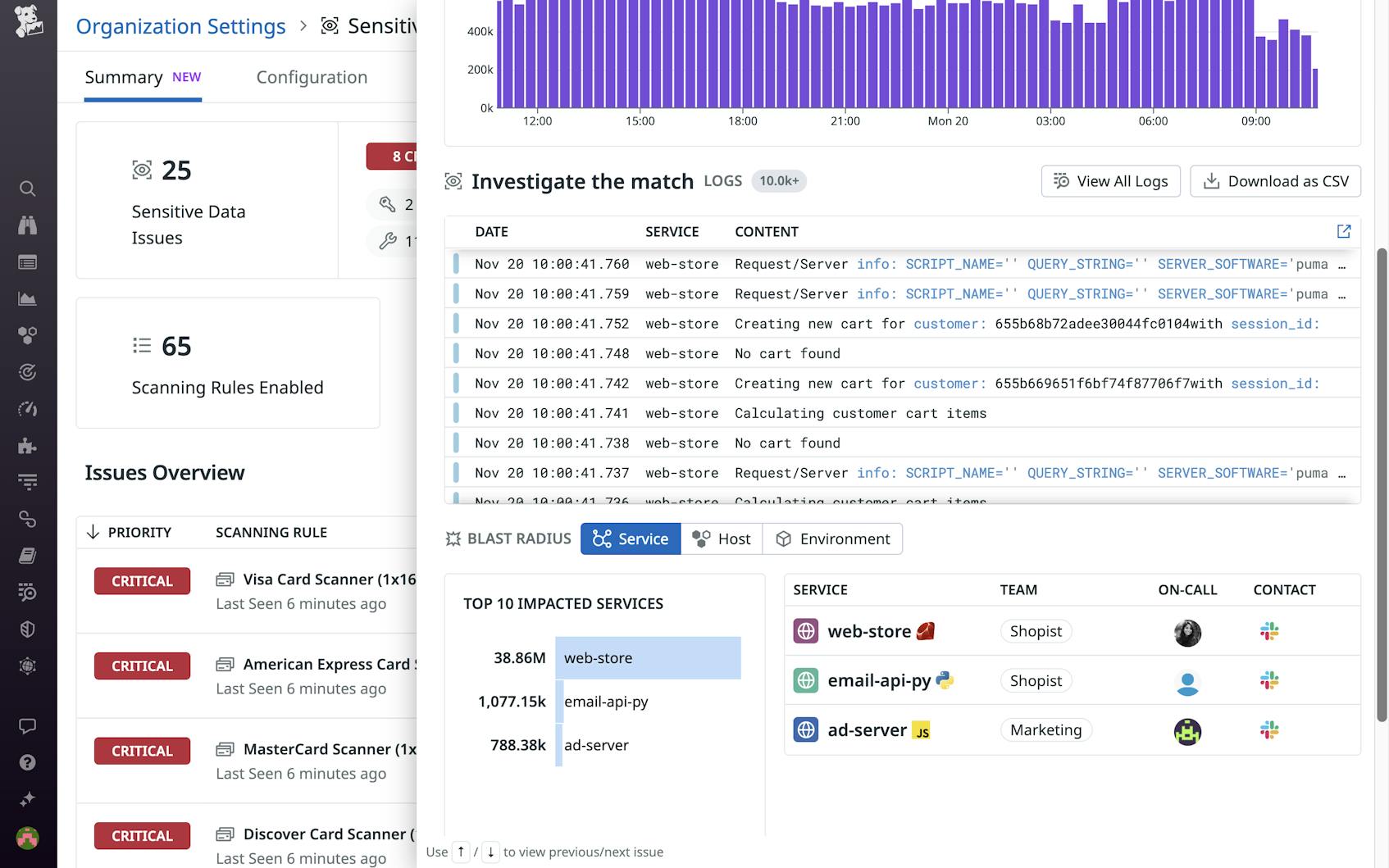Switch to the Configuration tab
The image size is (1389, 868).
[x=312, y=77]
